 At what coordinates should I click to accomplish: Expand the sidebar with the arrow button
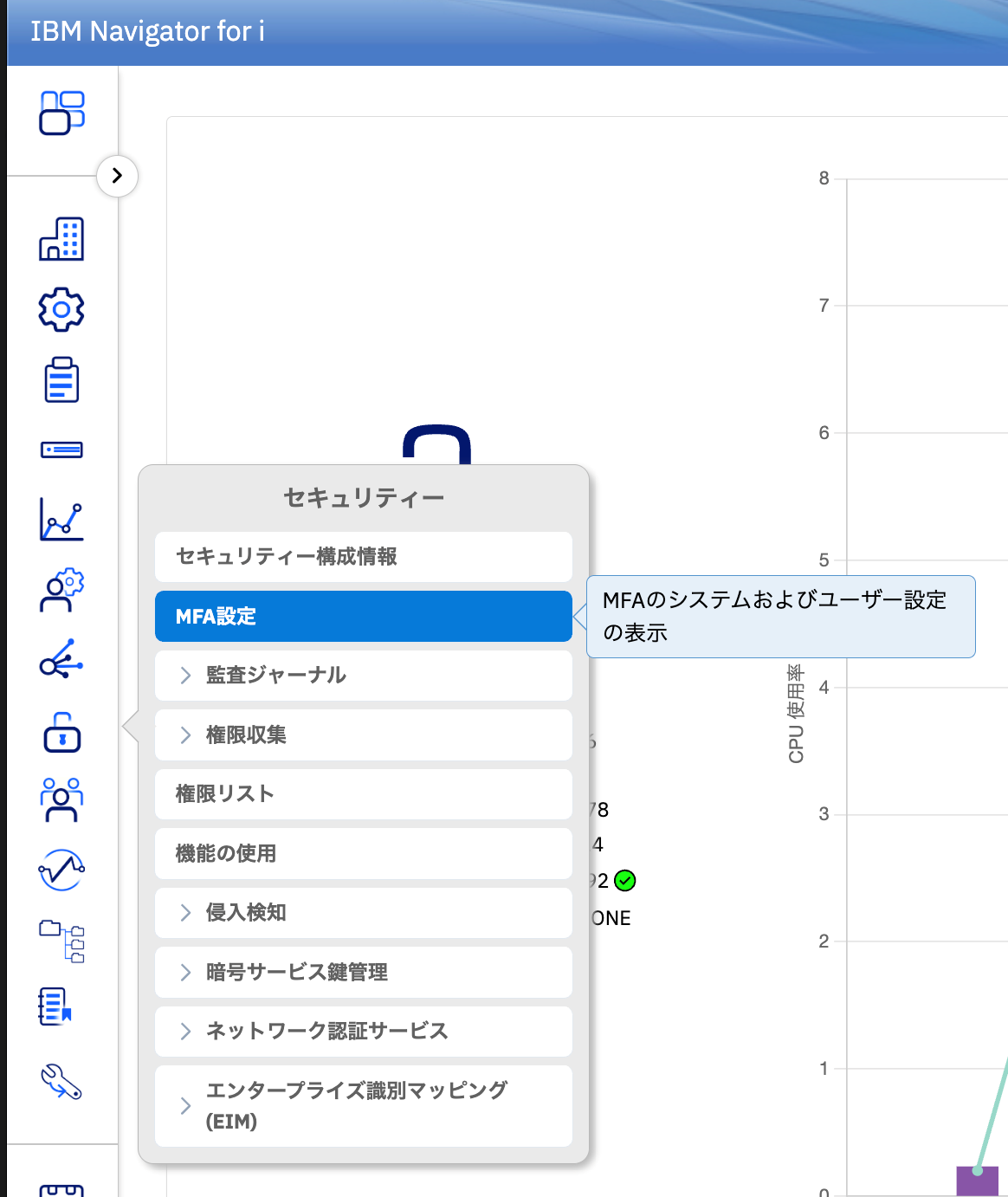tap(117, 176)
